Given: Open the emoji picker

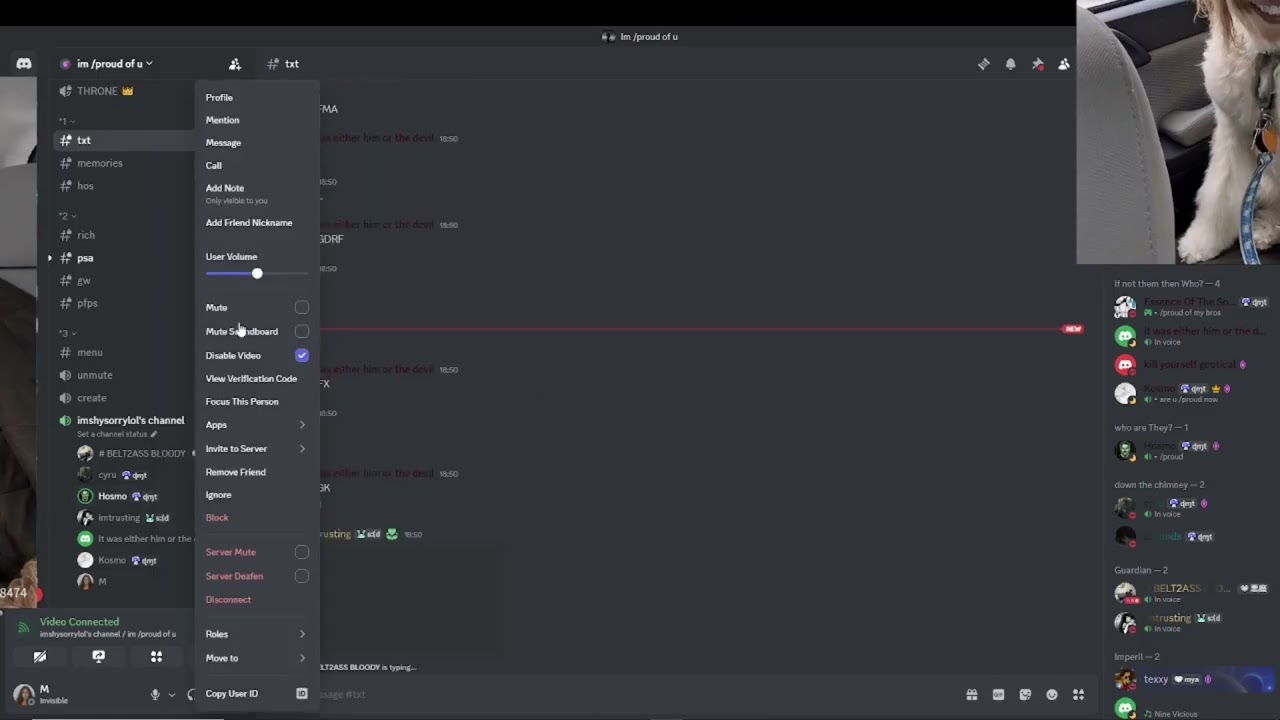Looking at the screenshot, I should 1052,695.
